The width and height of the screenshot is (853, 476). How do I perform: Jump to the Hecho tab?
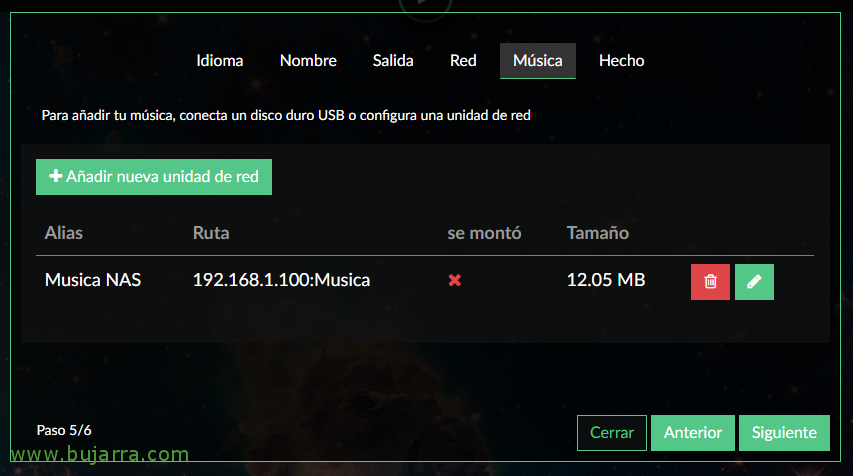[x=621, y=60]
